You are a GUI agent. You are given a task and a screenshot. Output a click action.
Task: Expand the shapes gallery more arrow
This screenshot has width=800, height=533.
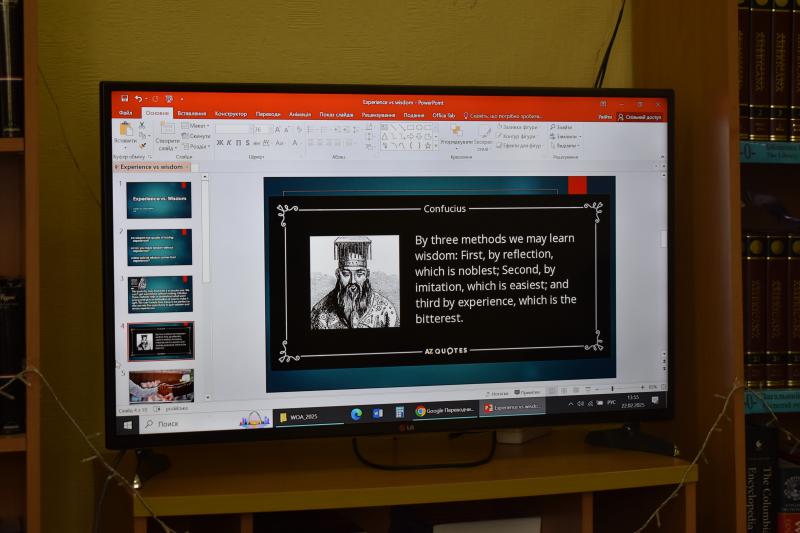click(x=435, y=146)
